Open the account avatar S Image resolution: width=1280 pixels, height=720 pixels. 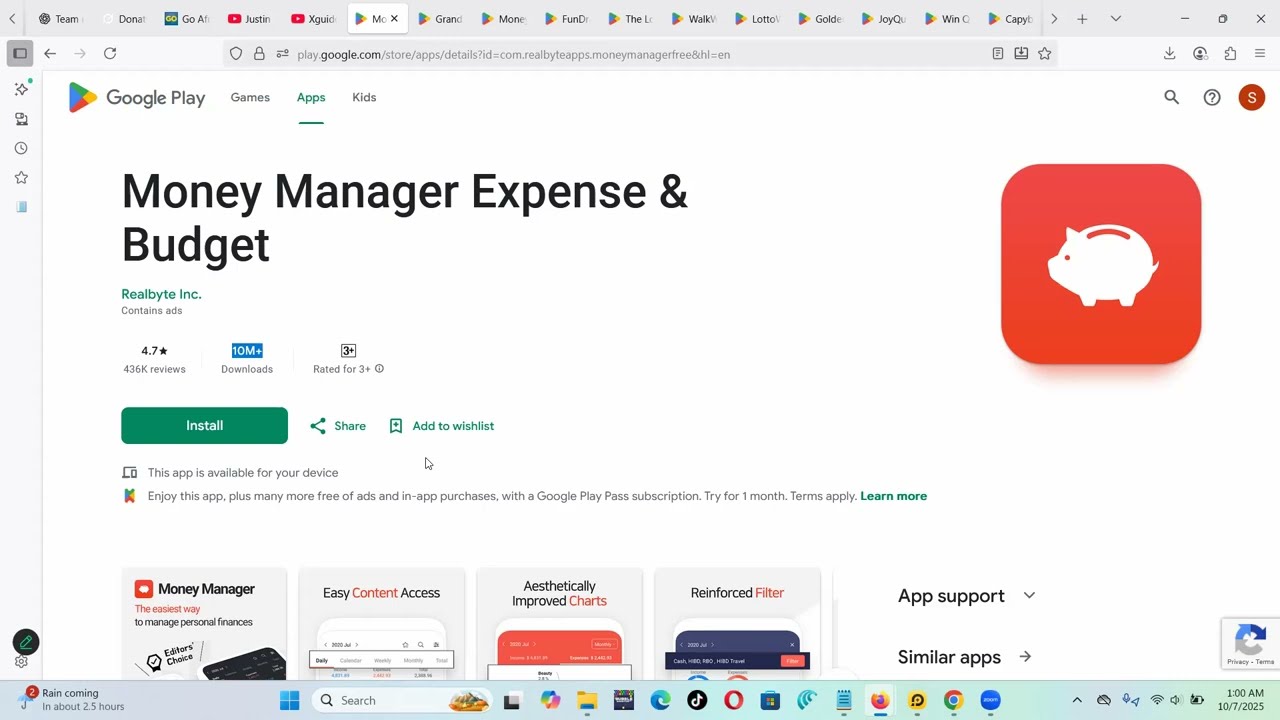pos(1251,97)
